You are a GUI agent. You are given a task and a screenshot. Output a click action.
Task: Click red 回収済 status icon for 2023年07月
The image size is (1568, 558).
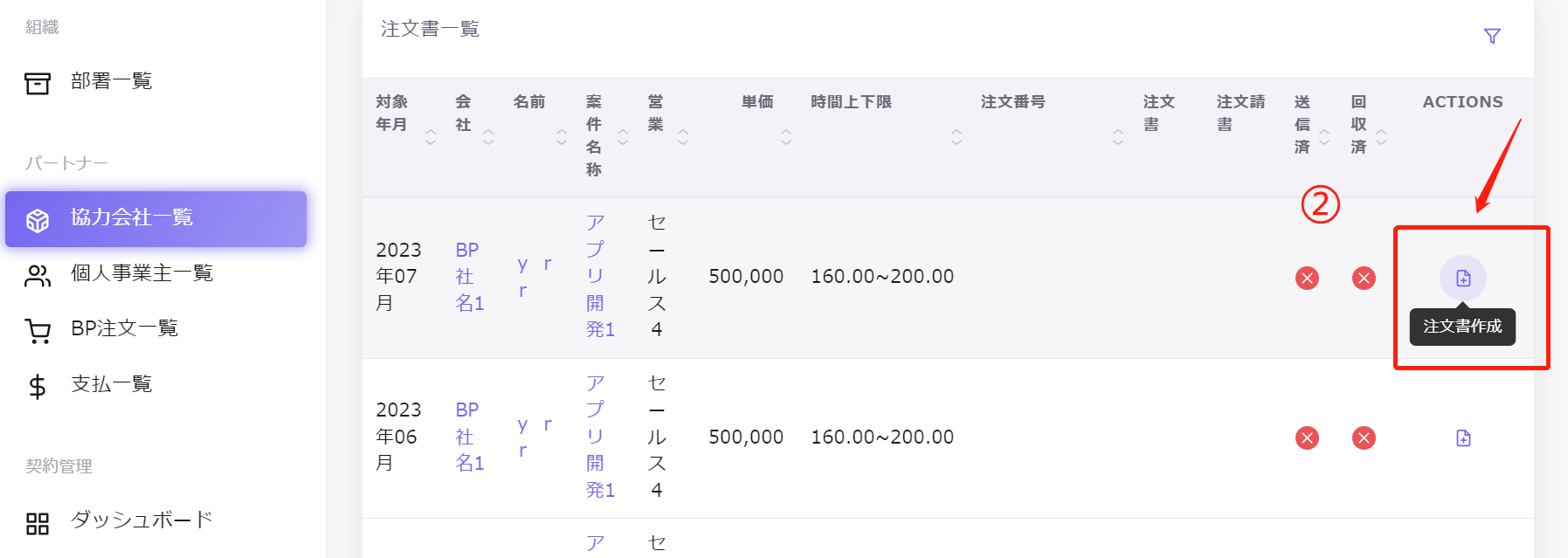[x=1364, y=278]
